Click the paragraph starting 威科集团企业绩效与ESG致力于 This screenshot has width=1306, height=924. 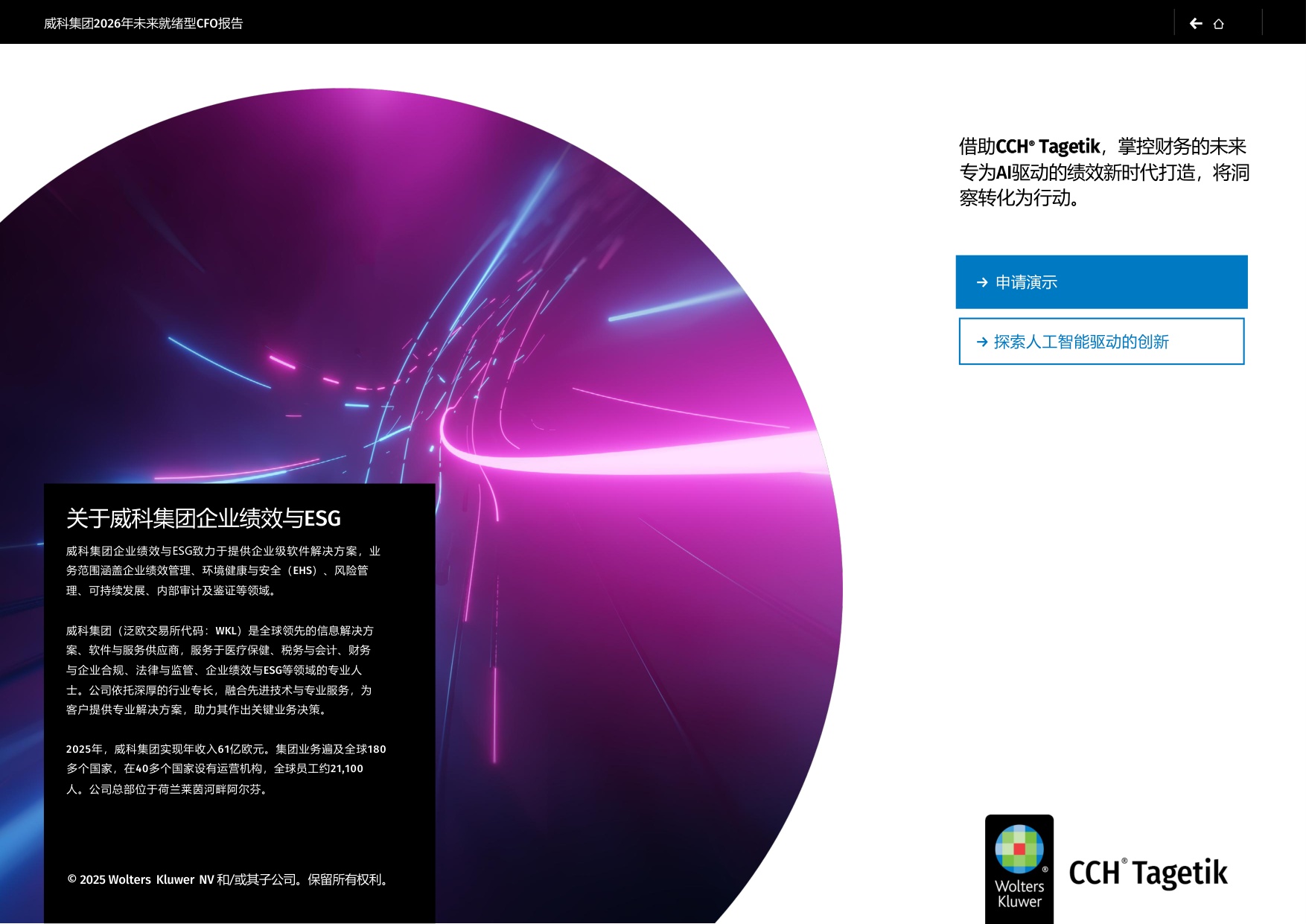click(223, 570)
